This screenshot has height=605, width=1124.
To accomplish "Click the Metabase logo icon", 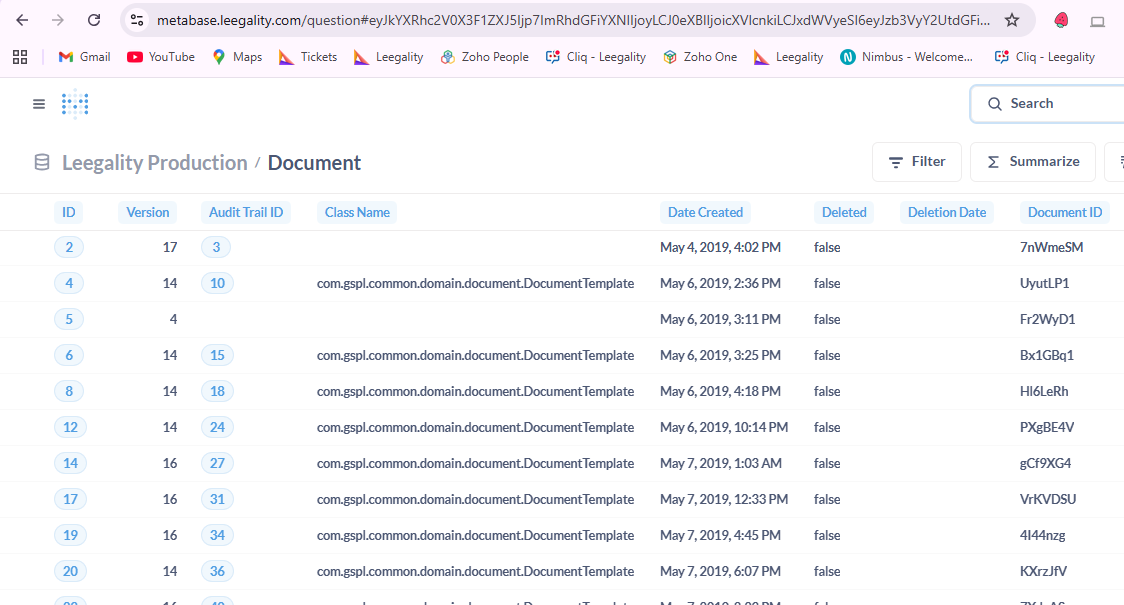I will tap(75, 104).
